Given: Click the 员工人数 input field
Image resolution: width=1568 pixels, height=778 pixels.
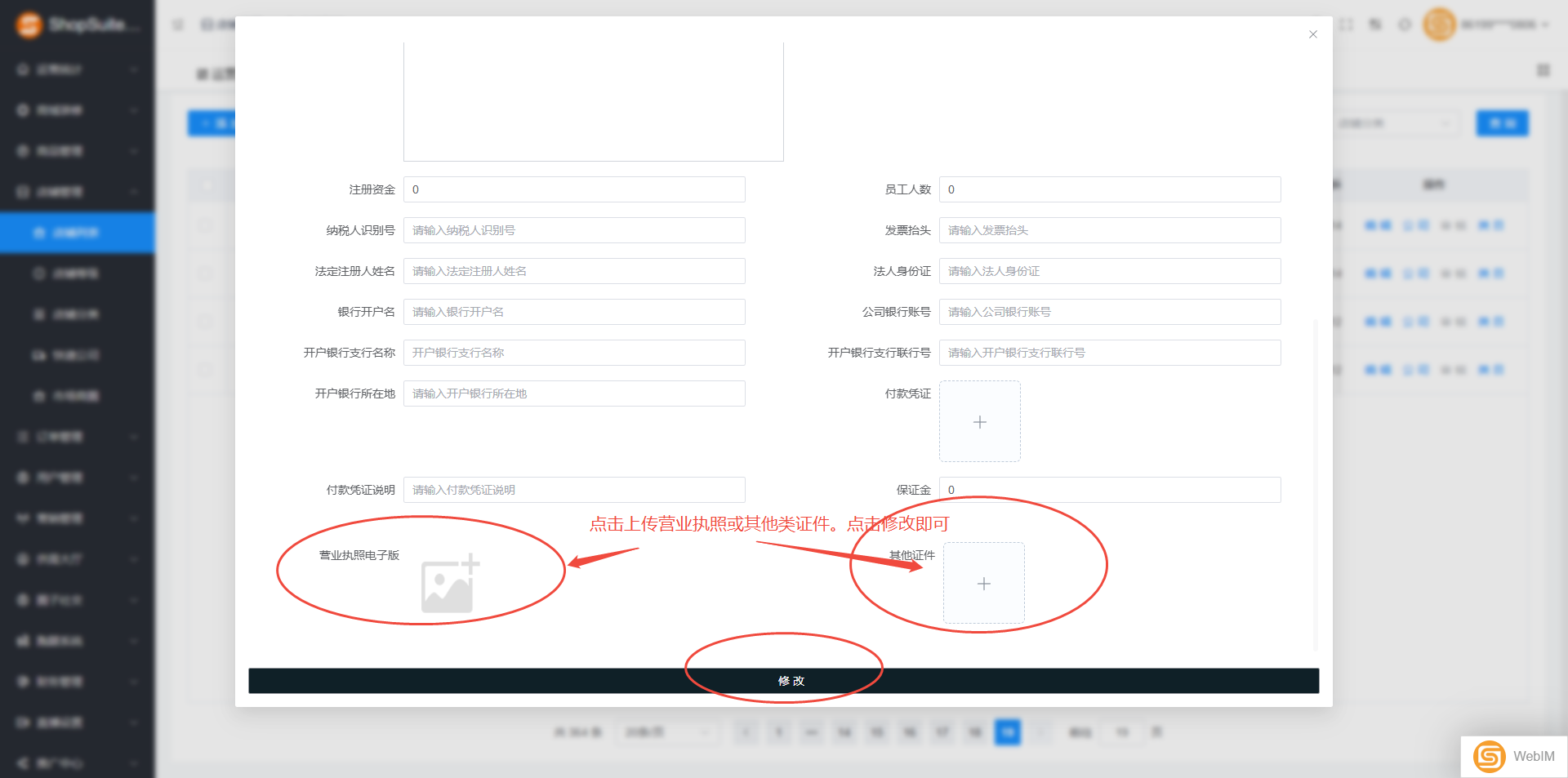Looking at the screenshot, I should click(1109, 189).
